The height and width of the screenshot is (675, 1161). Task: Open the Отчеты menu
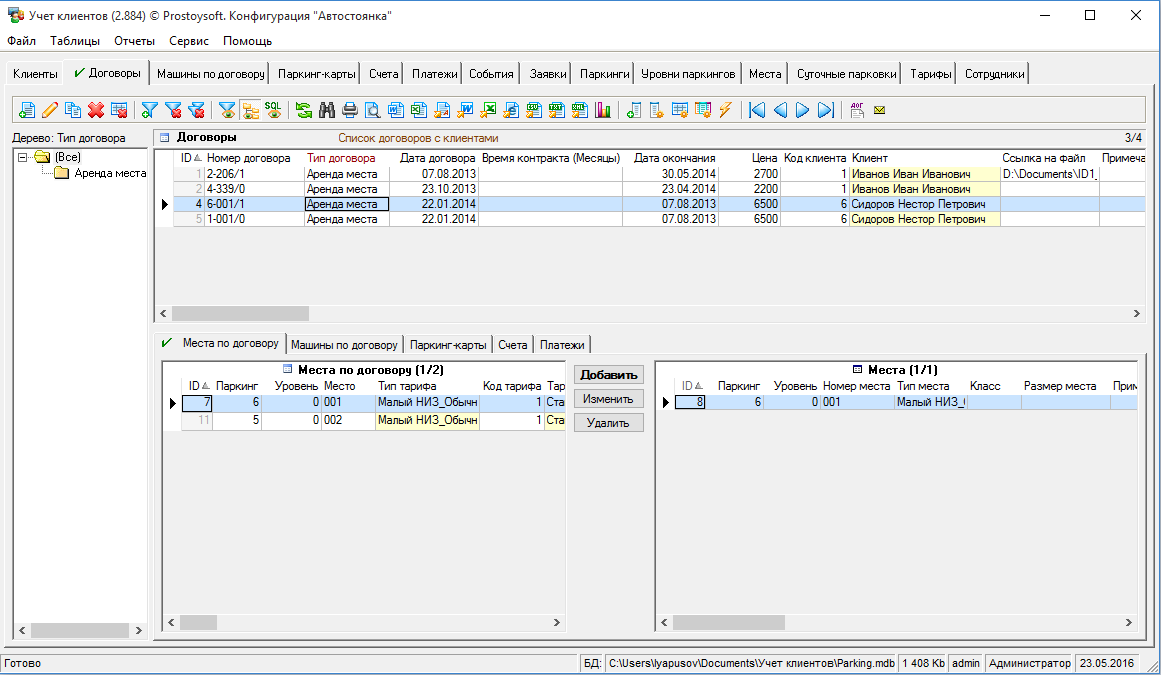[134, 41]
